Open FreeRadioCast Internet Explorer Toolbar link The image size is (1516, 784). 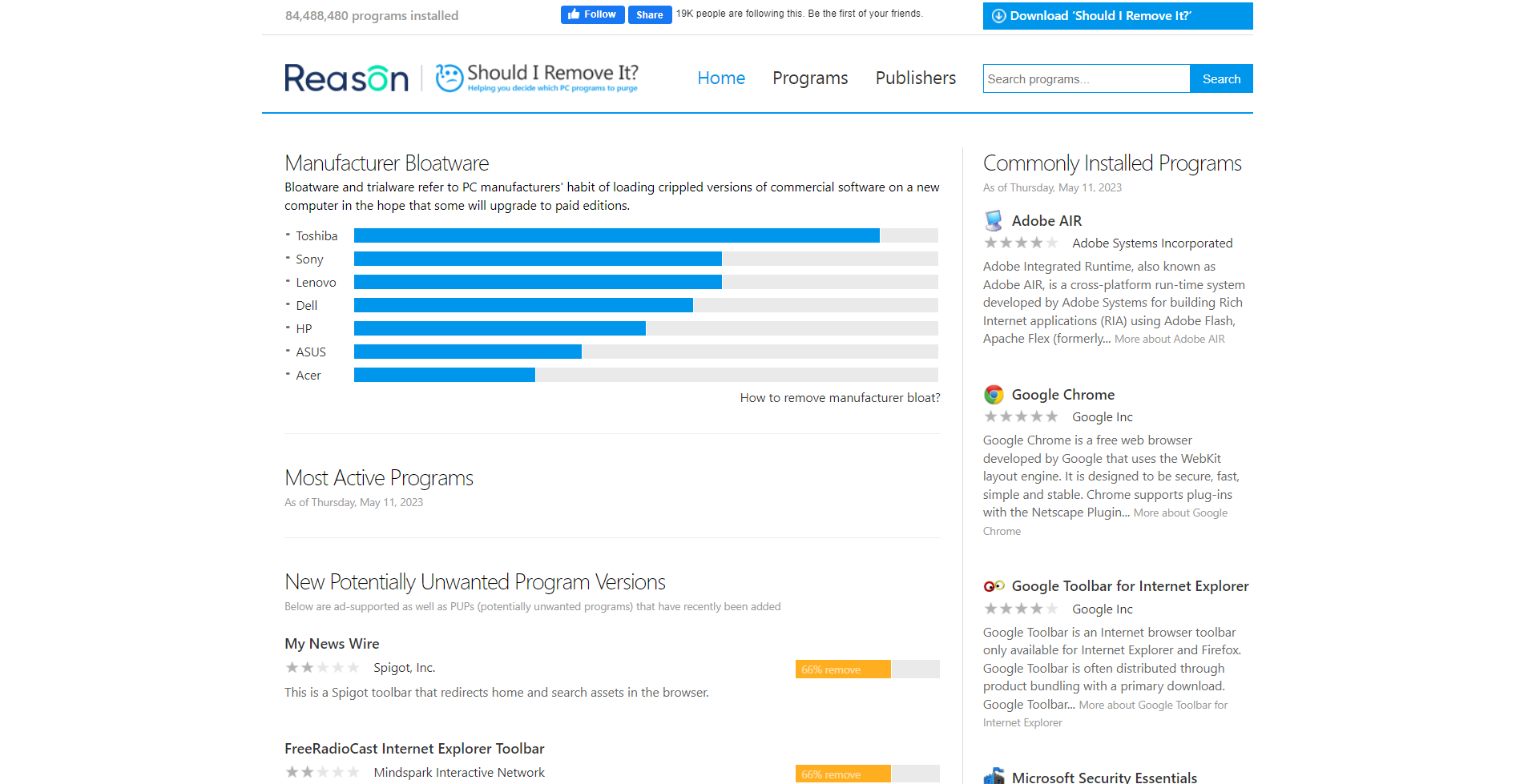click(414, 749)
